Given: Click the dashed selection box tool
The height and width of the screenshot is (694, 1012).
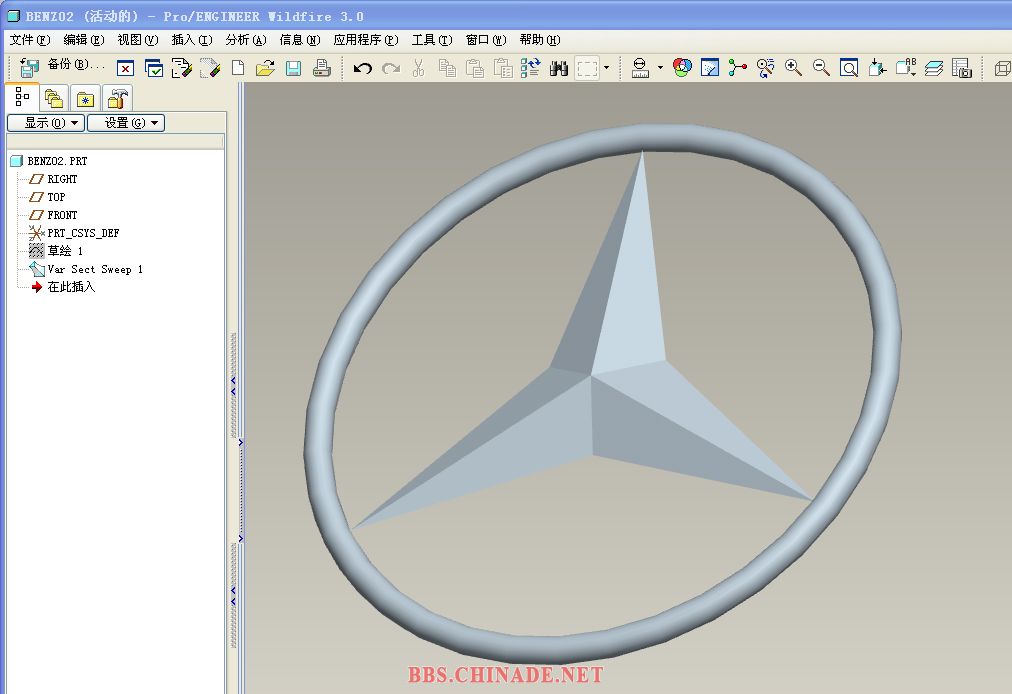Looking at the screenshot, I should coord(587,68).
